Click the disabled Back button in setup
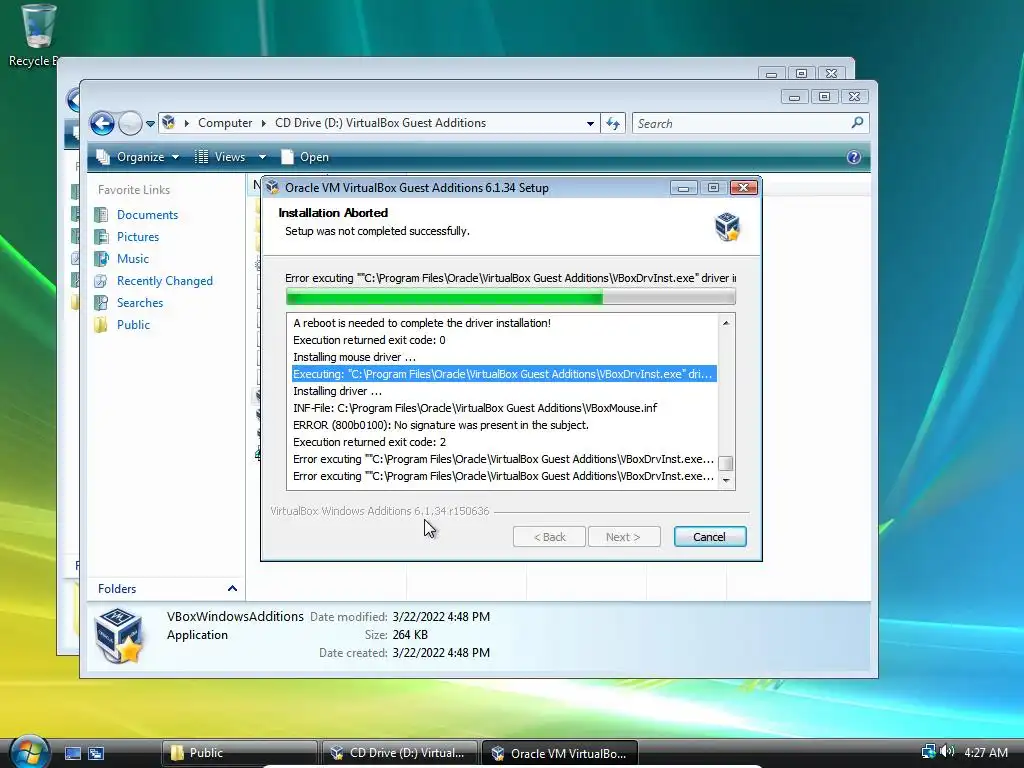The width and height of the screenshot is (1024, 768). pos(549,537)
